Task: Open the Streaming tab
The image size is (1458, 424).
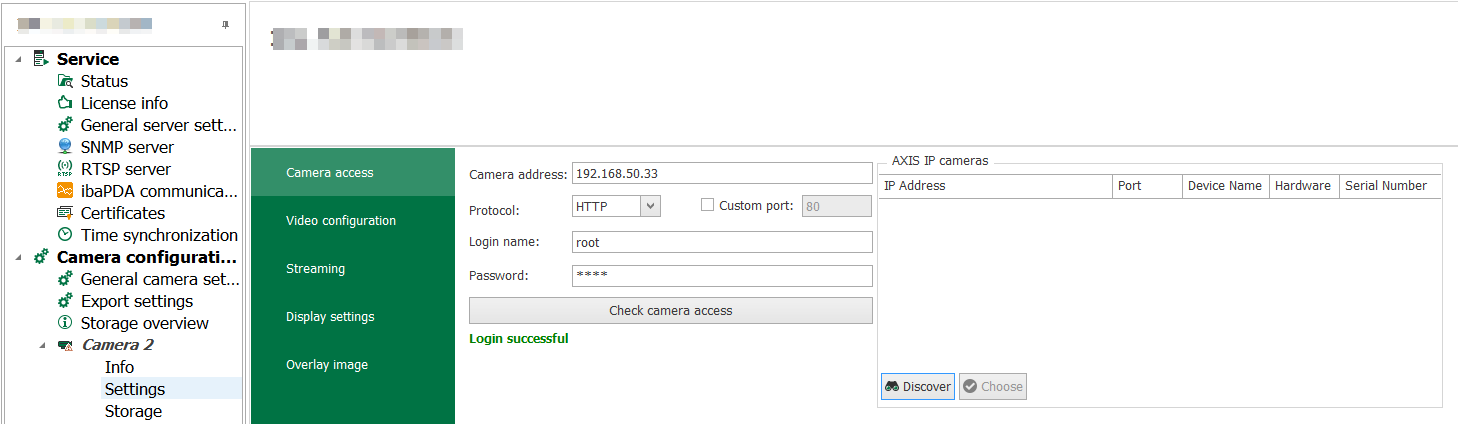Action: (315, 269)
